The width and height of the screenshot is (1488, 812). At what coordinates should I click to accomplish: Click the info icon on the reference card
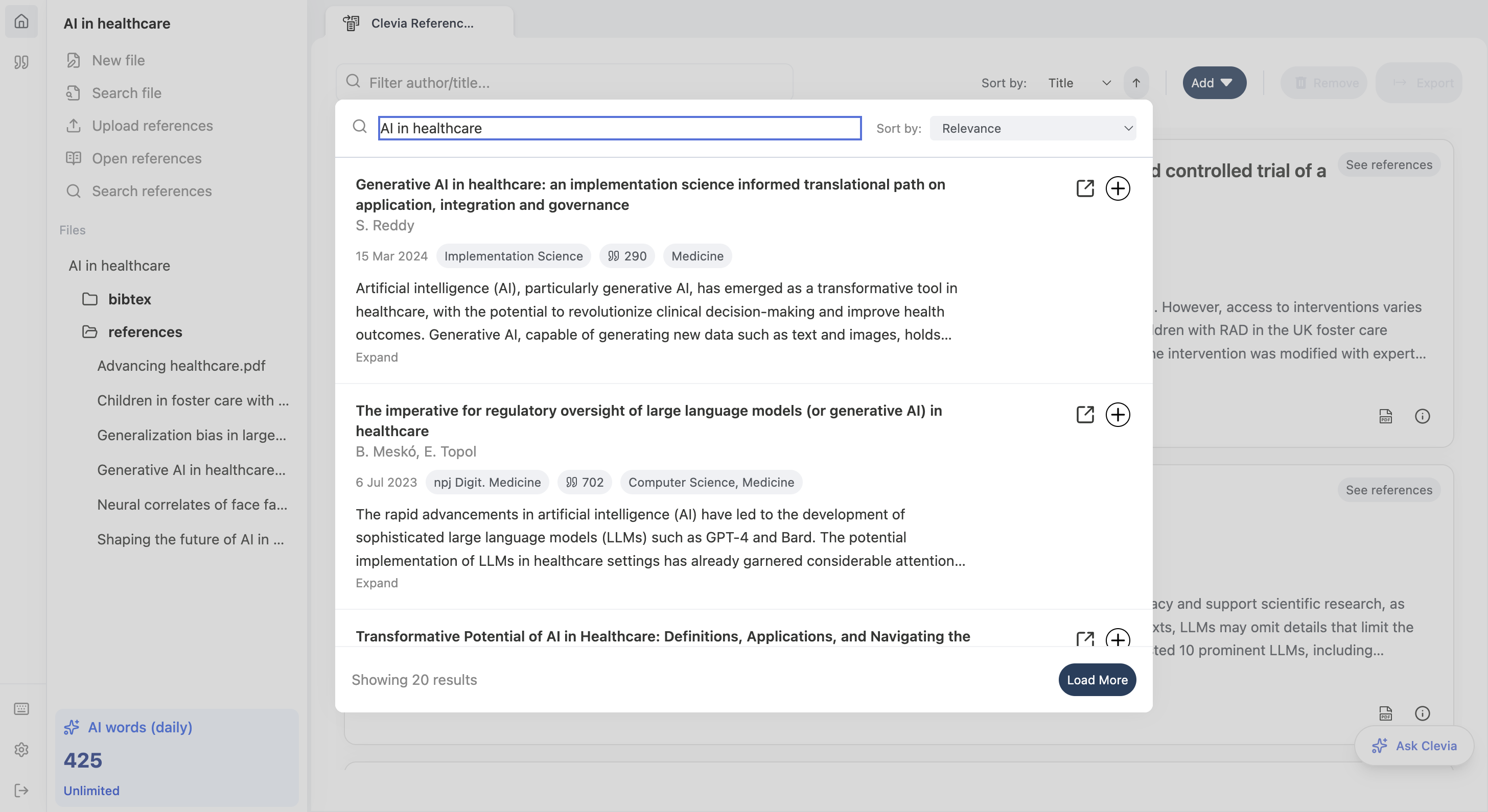[x=1422, y=417]
